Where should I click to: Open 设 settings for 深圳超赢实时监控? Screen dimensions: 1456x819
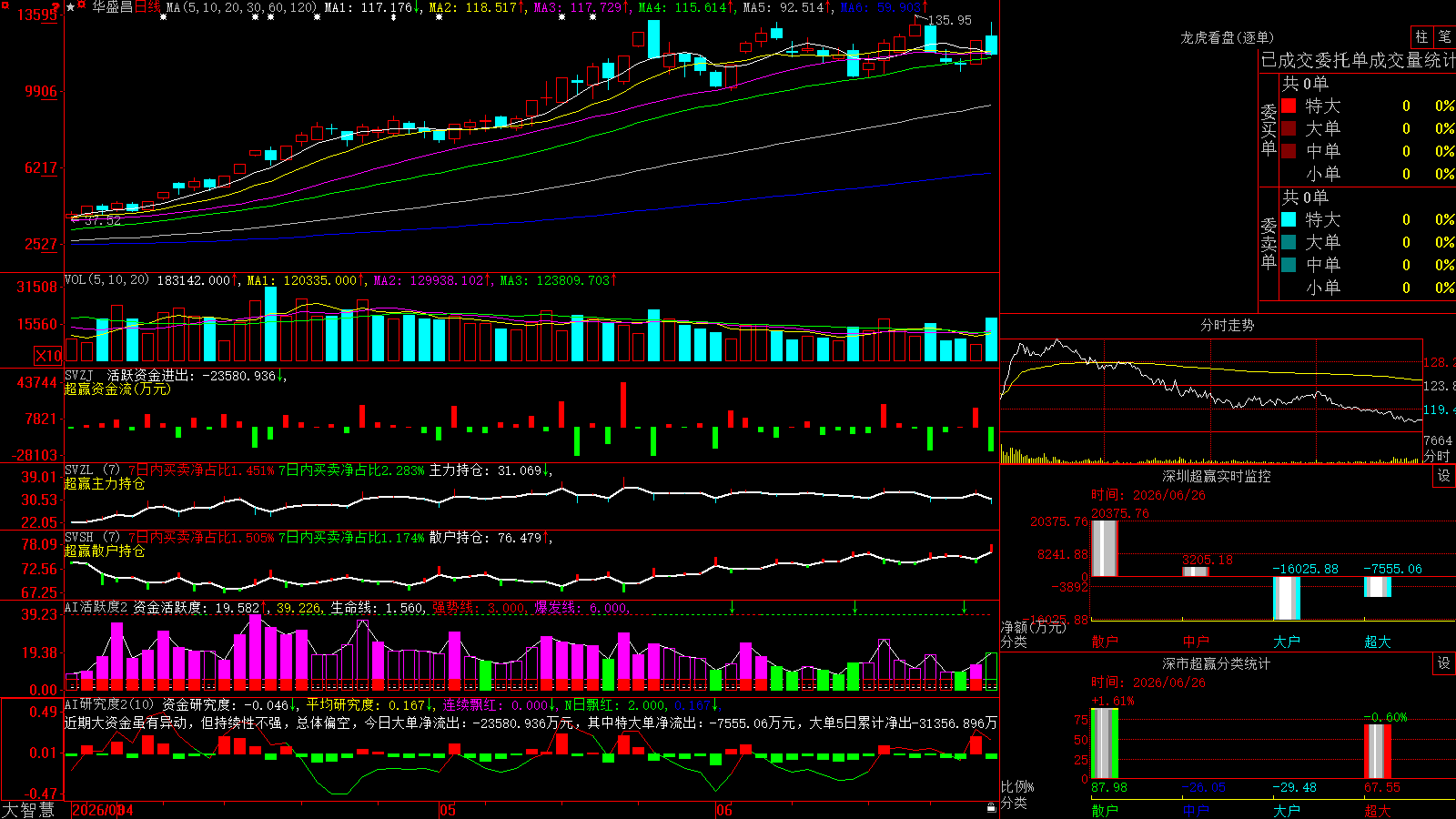click(x=1444, y=476)
